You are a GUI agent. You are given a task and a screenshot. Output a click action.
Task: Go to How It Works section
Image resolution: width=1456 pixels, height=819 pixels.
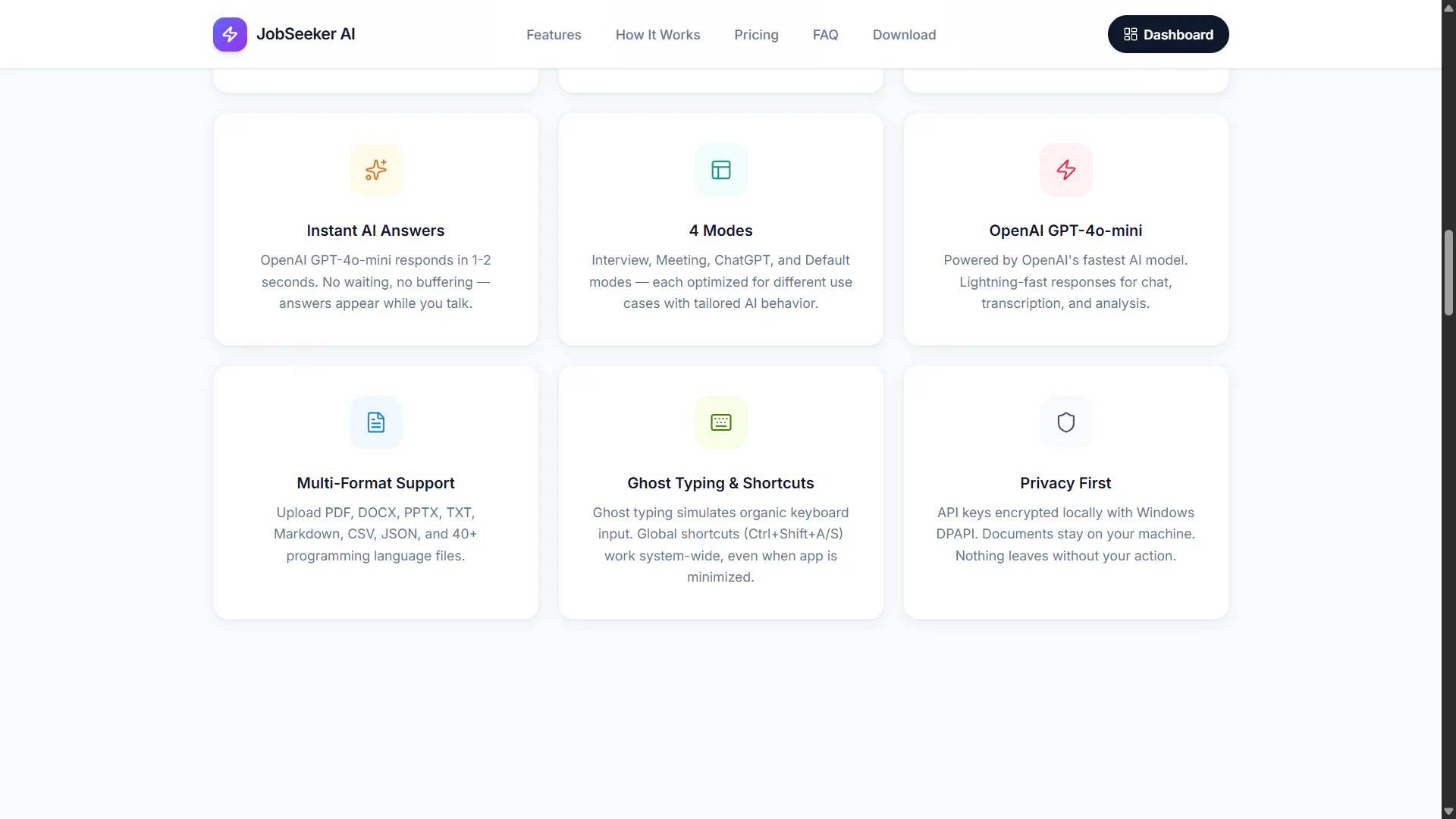[657, 35]
